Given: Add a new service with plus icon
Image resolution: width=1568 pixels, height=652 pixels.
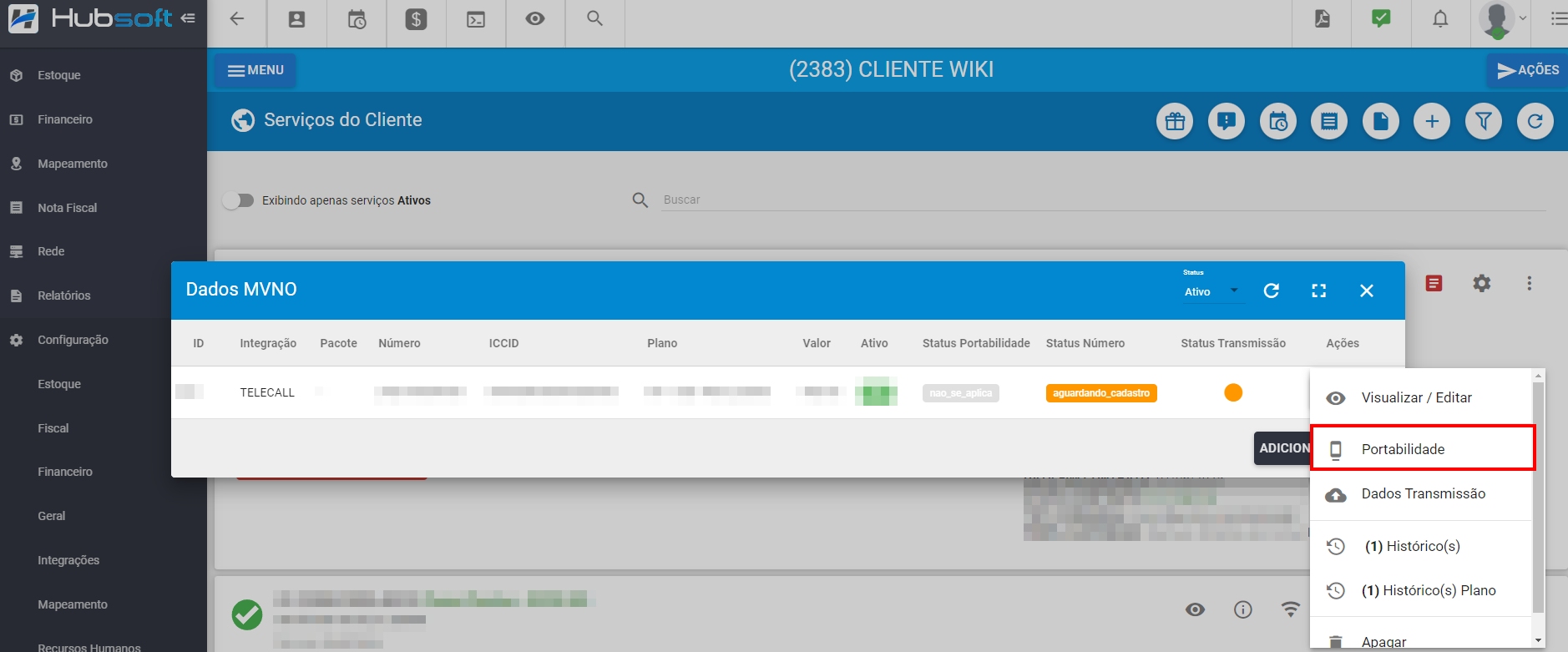Looking at the screenshot, I should tap(1432, 121).
